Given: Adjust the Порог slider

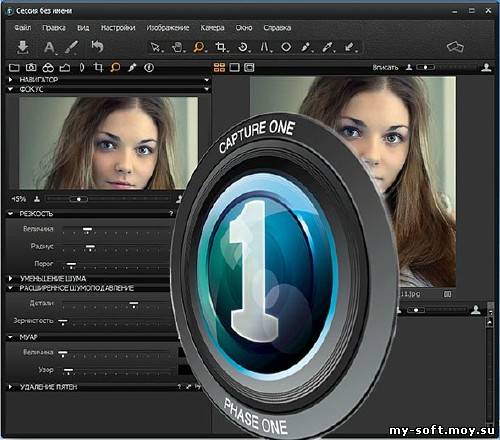Looking at the screenshot, I should (71, 265).
